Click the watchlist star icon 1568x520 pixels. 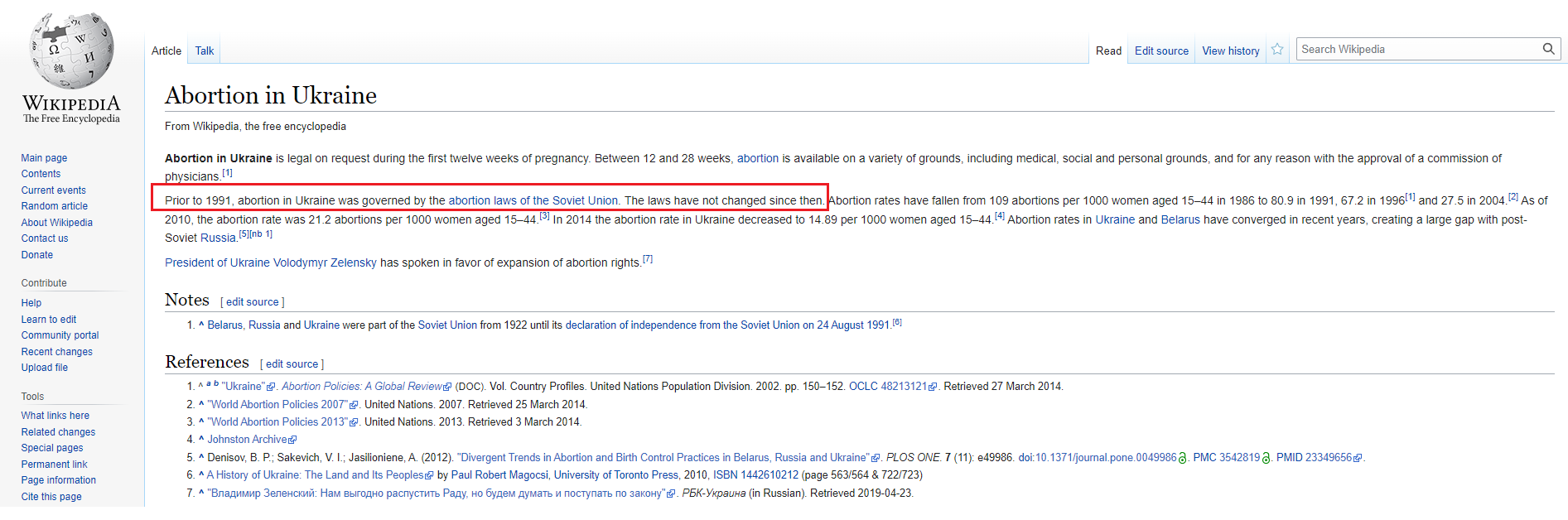coord(1277,50)
